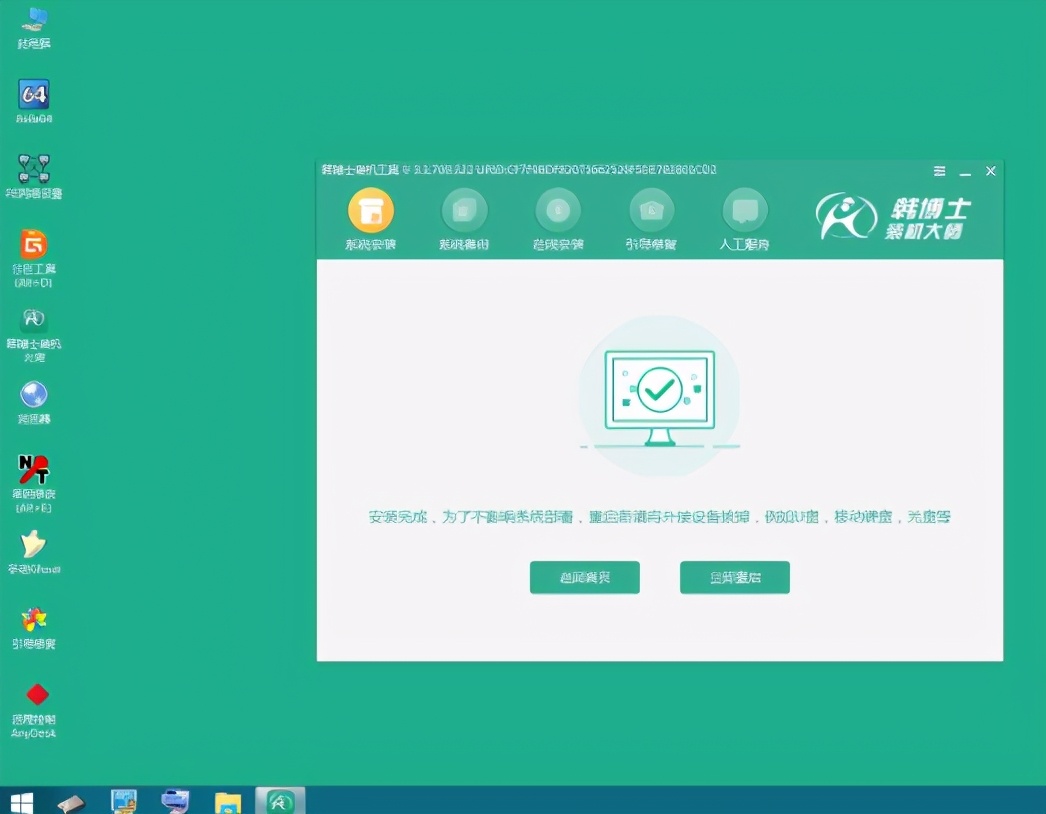The width and height of the screenshot is (1046, 814).
Task: Select the system install icon in the toolbar
Action: tap(371, 211)
